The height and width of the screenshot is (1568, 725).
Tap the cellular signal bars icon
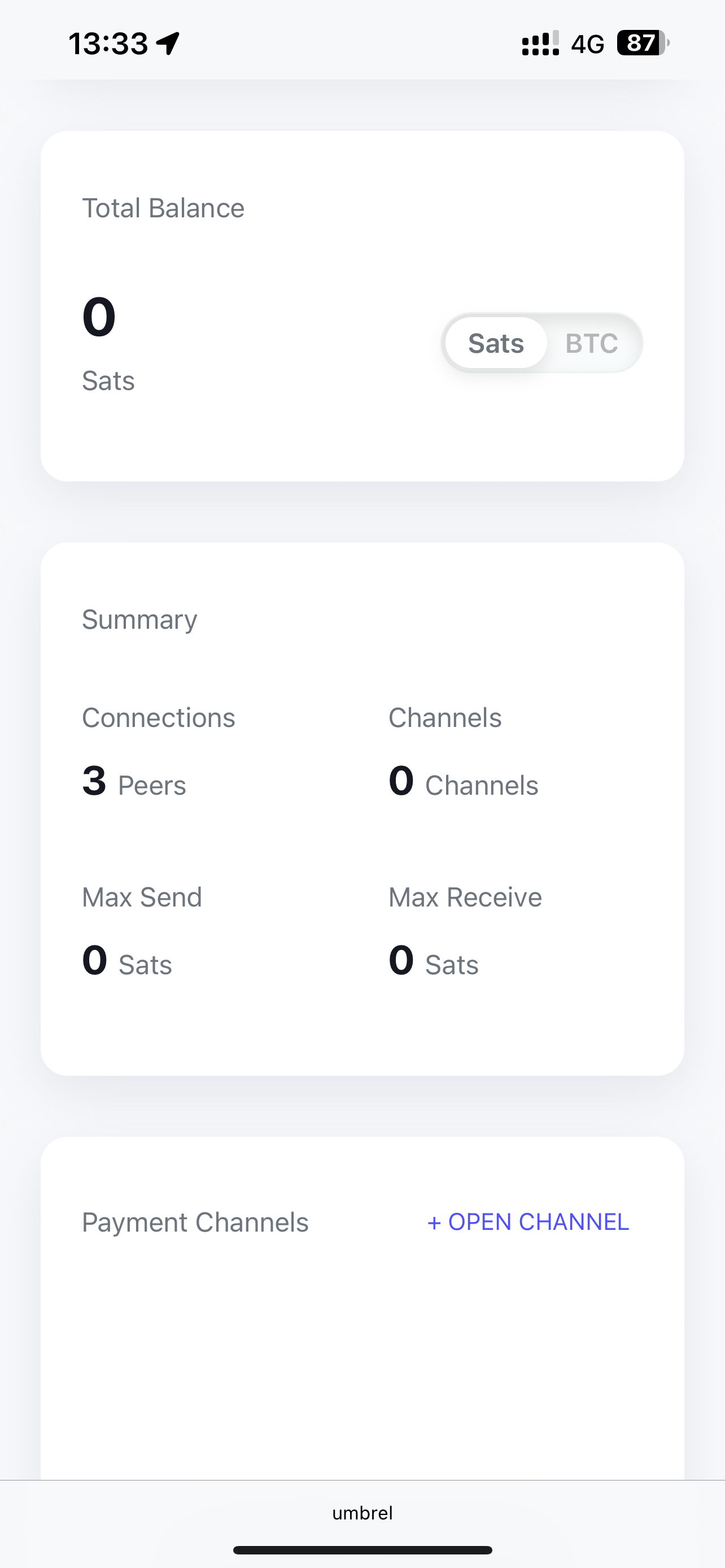[540, 43]
